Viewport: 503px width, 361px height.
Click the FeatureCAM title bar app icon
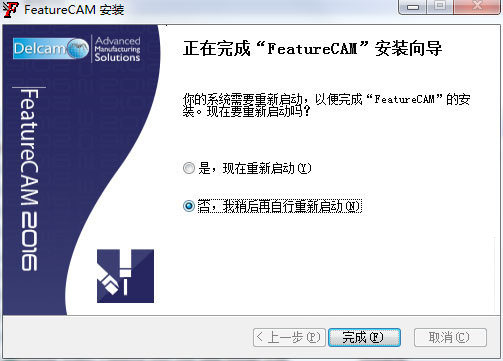coord(10,9)
